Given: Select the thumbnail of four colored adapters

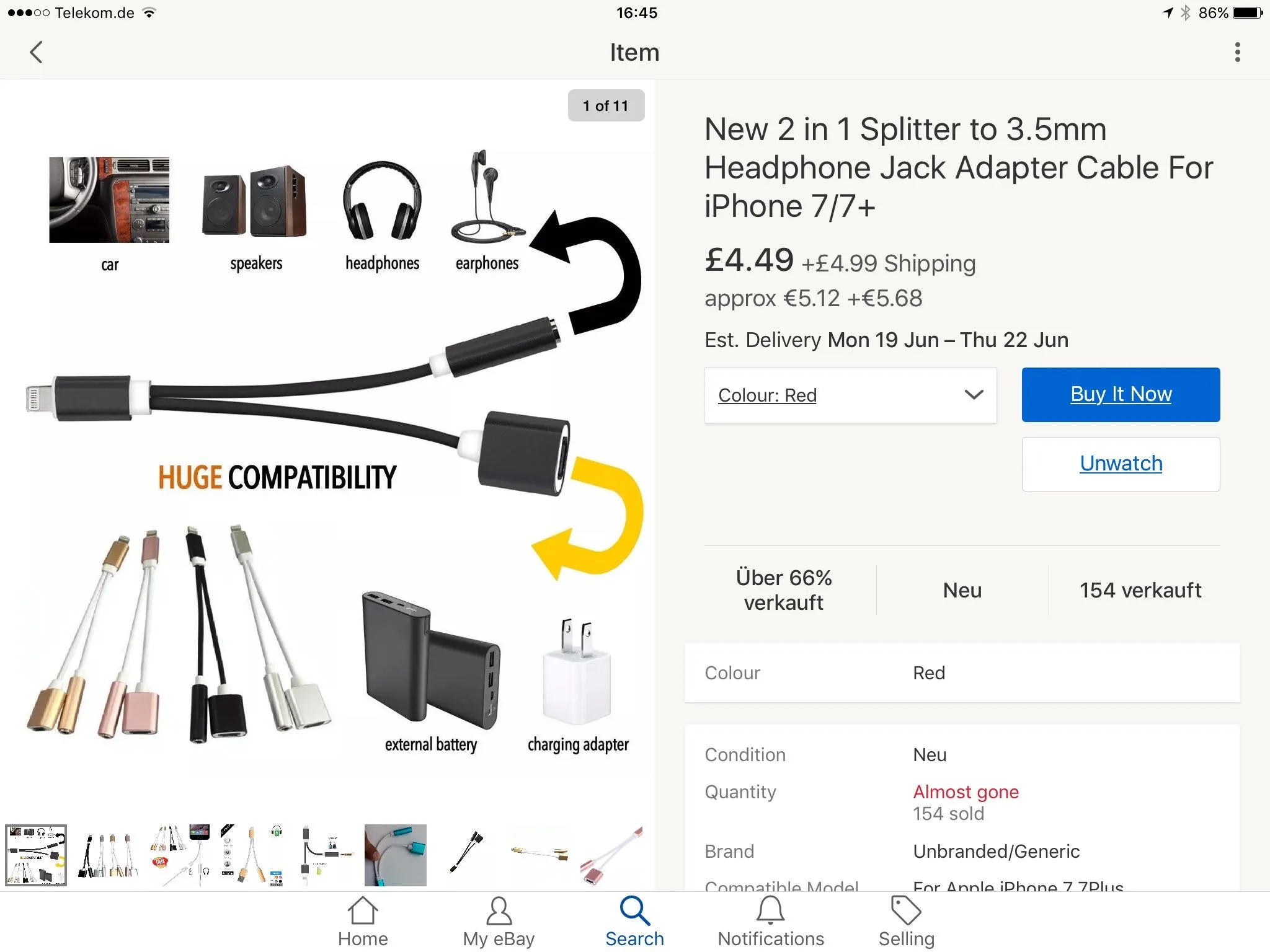Looking at the screenshot, I should [108, 855].
